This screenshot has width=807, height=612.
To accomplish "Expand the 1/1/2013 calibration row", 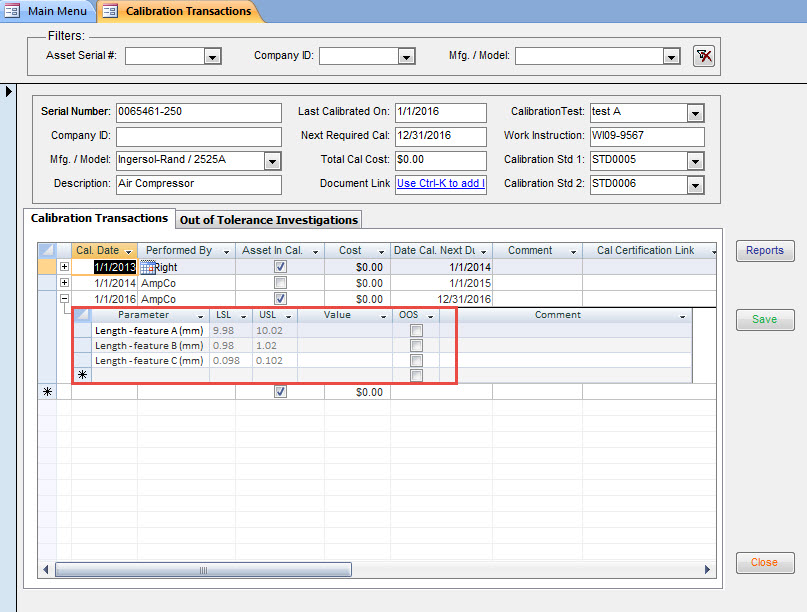I will click(65, 267).
